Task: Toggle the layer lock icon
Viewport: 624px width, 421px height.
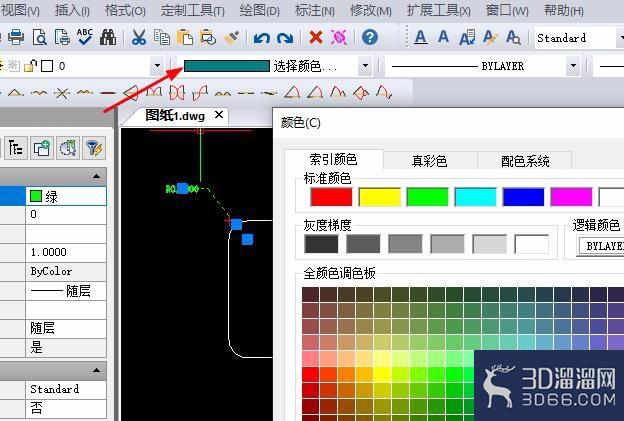Action: tap(31, 66)
